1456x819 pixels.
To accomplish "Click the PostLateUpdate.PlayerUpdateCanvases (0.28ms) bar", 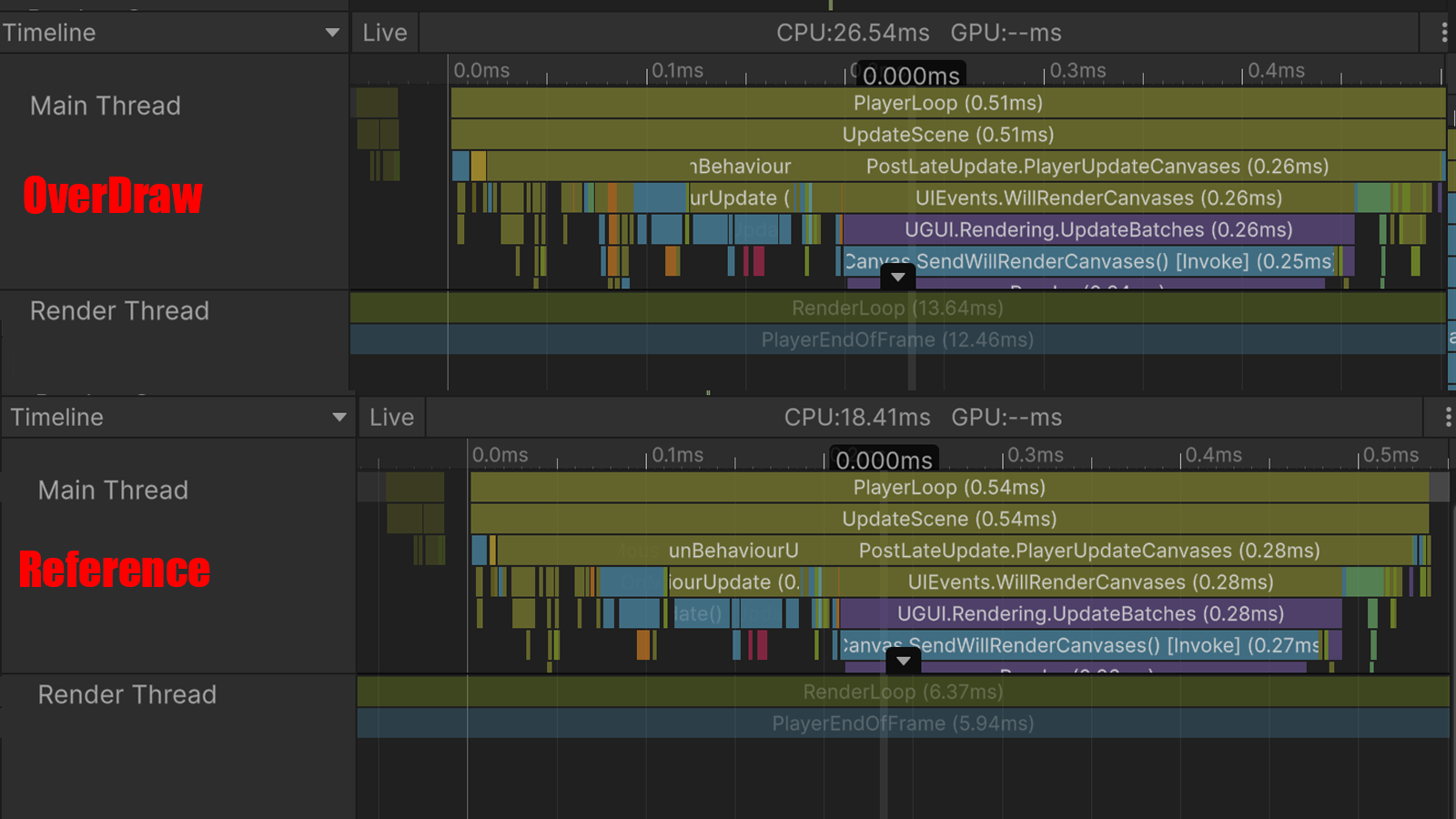I will (1088, 551).
